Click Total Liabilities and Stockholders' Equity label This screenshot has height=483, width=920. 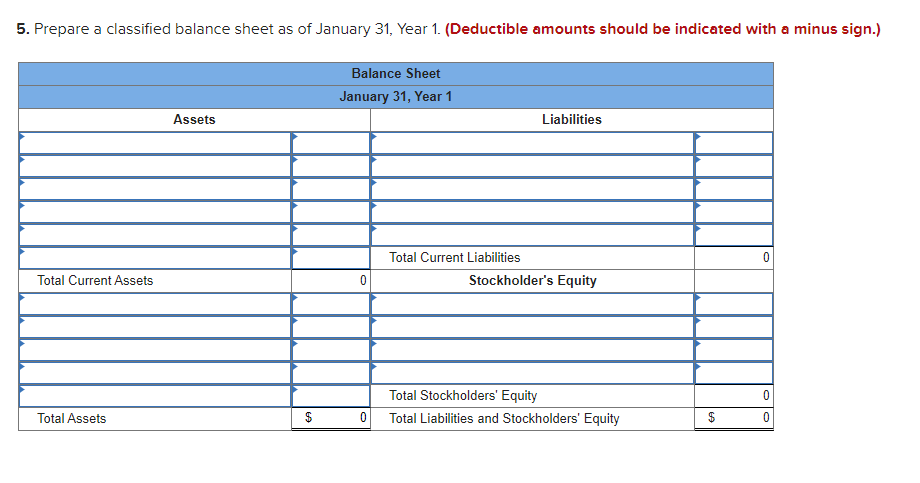pos(504,418)
